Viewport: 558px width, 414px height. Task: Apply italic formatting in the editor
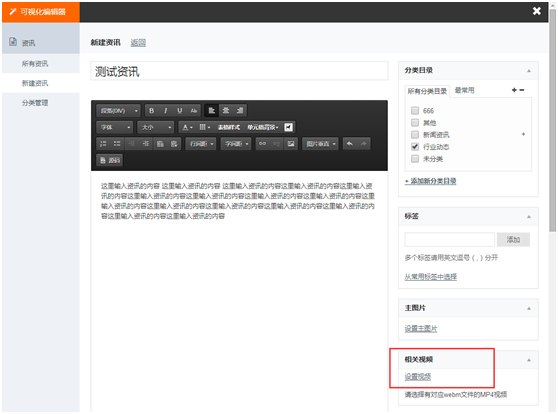click(165, 111)
